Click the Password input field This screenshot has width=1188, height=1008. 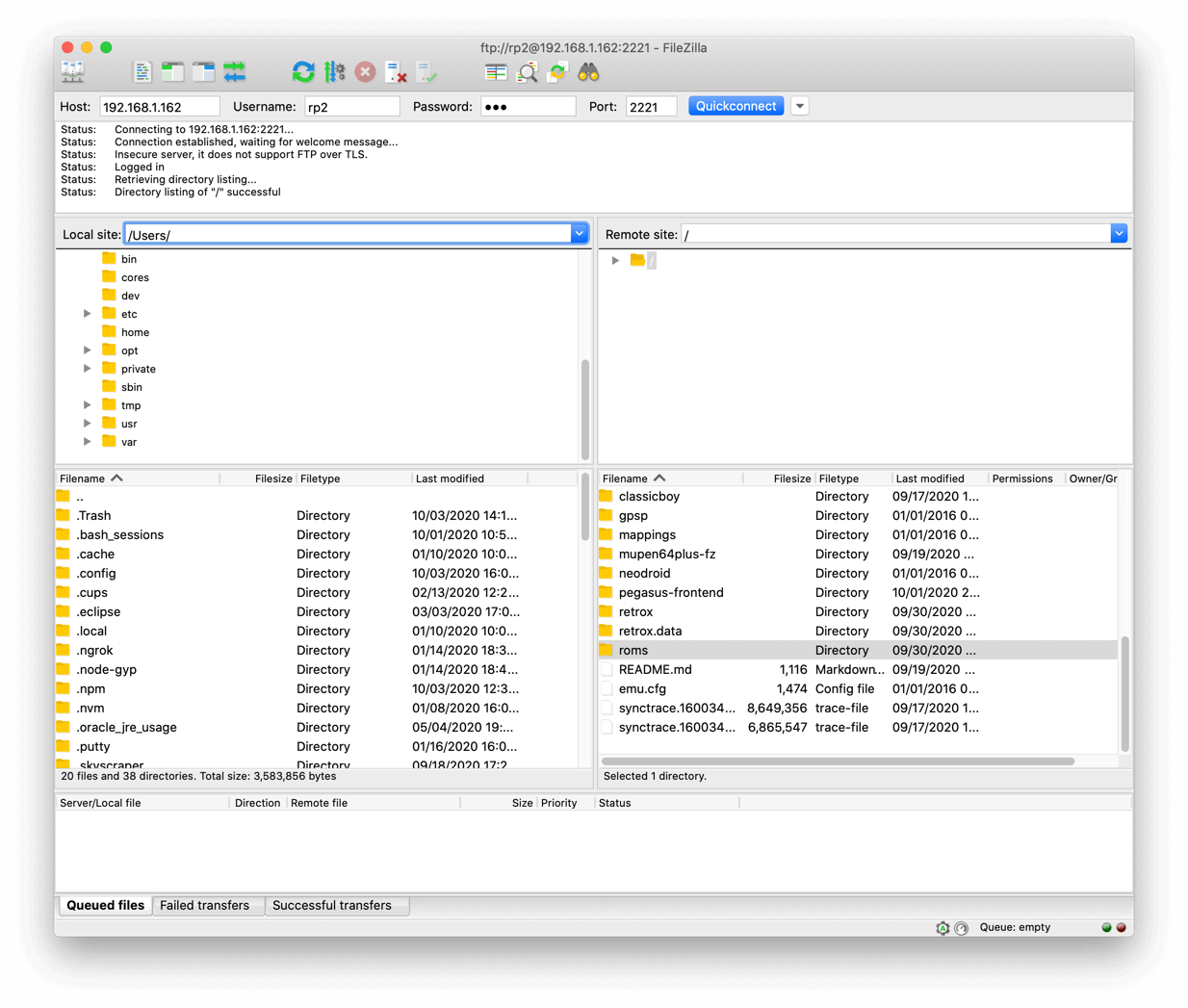pyautogui.click(x=528, y=107)
